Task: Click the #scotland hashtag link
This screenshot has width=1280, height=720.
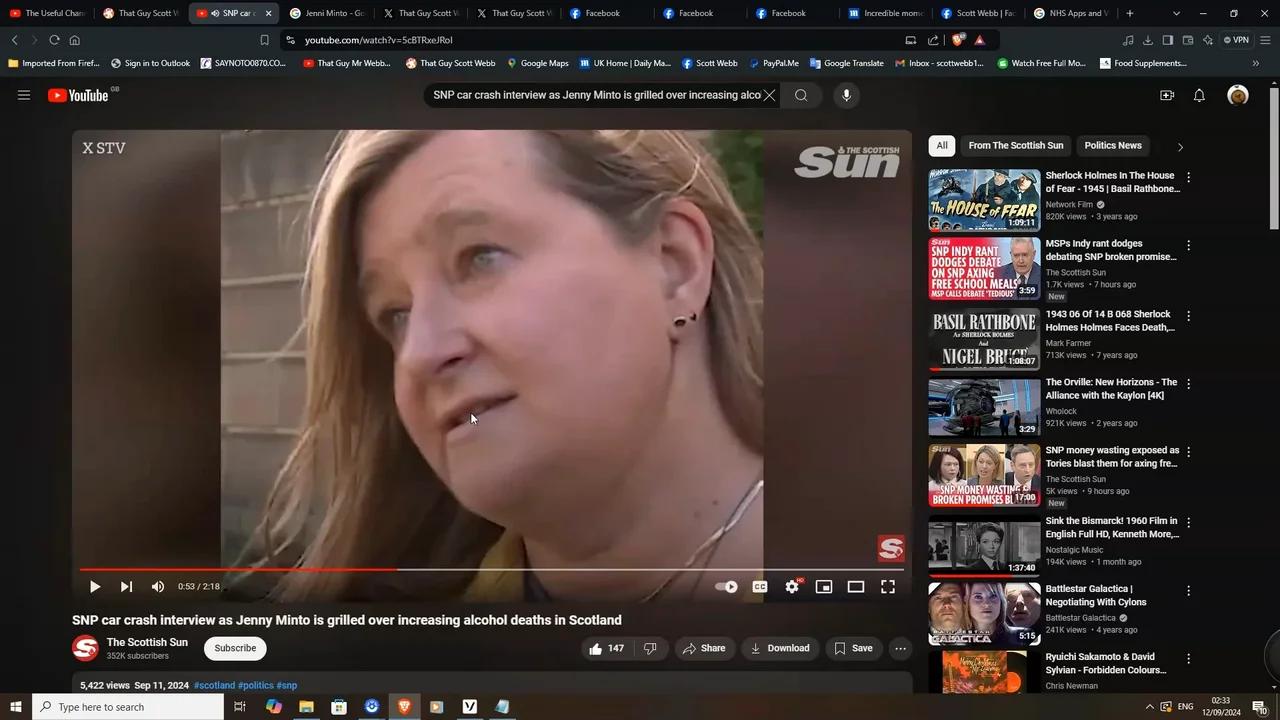Action: click(x=214, y=685)
